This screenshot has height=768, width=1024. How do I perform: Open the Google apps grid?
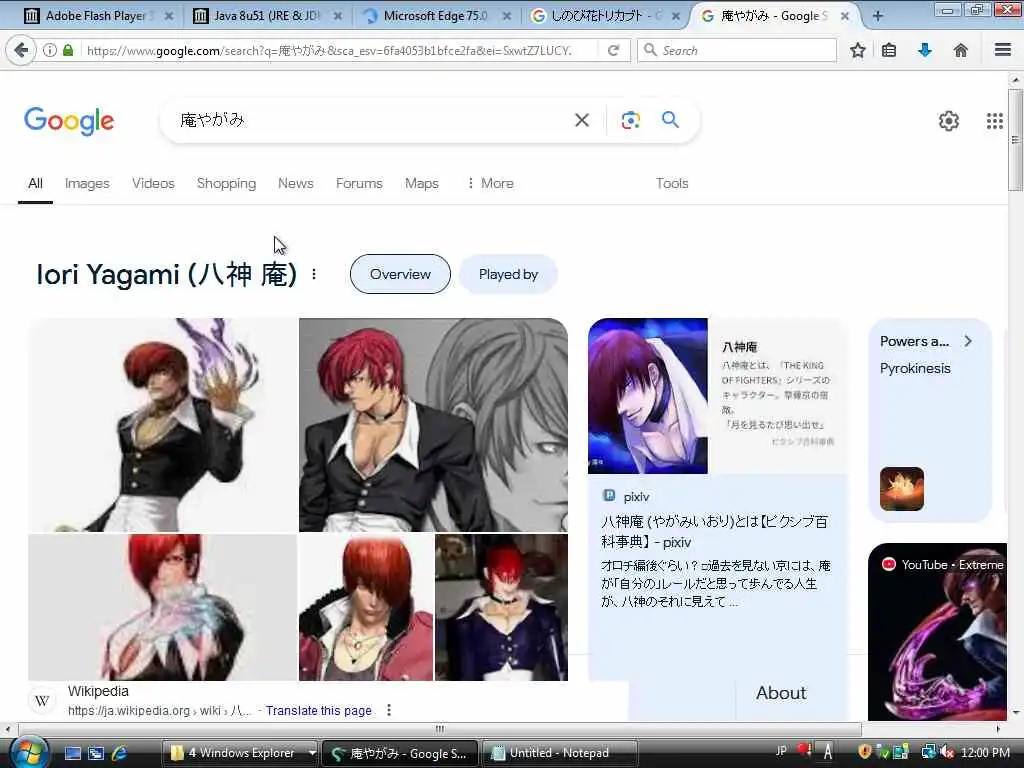(994, 121)
